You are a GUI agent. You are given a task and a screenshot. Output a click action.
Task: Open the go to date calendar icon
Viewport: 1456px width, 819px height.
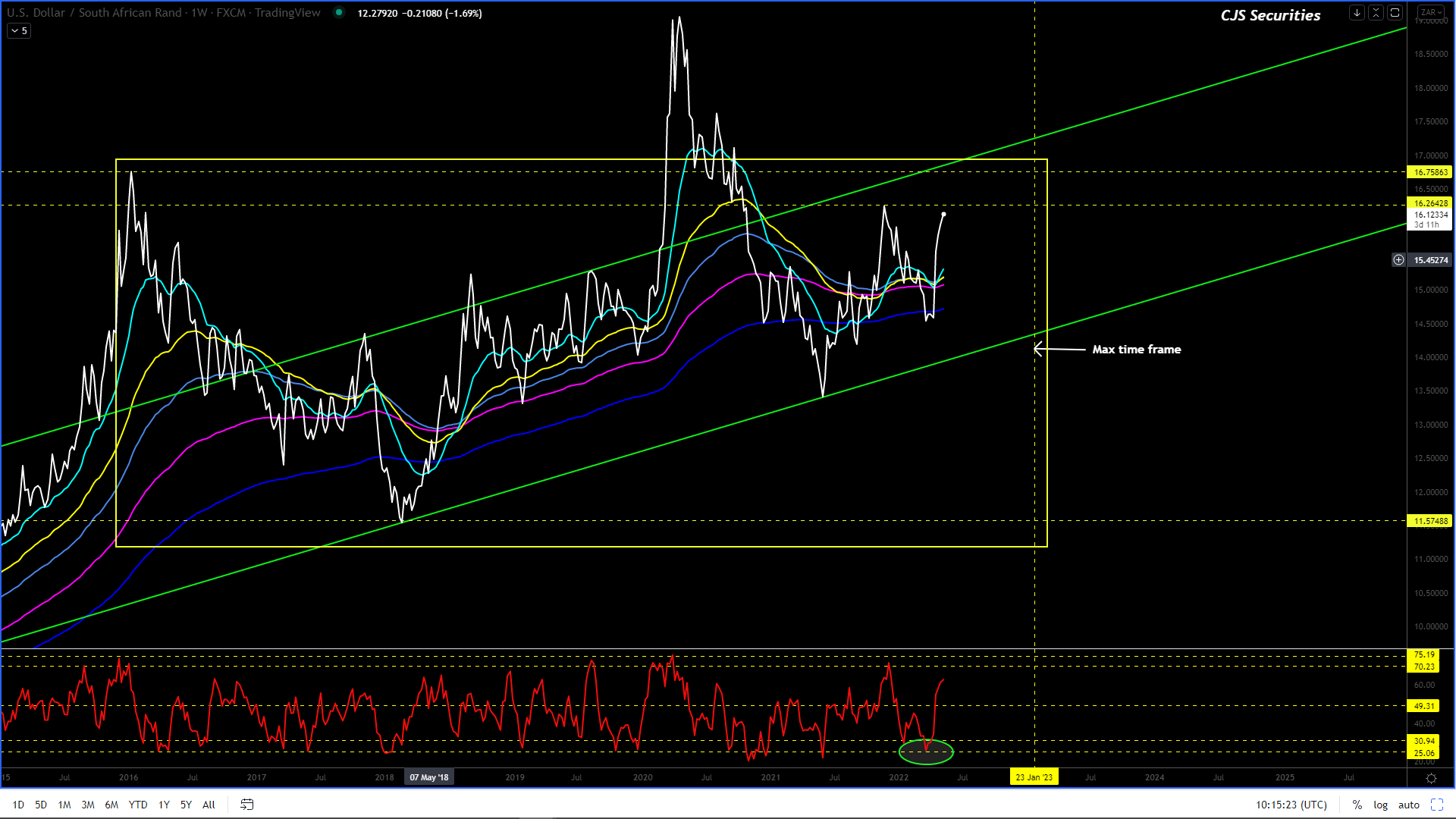tap(246, 805)
